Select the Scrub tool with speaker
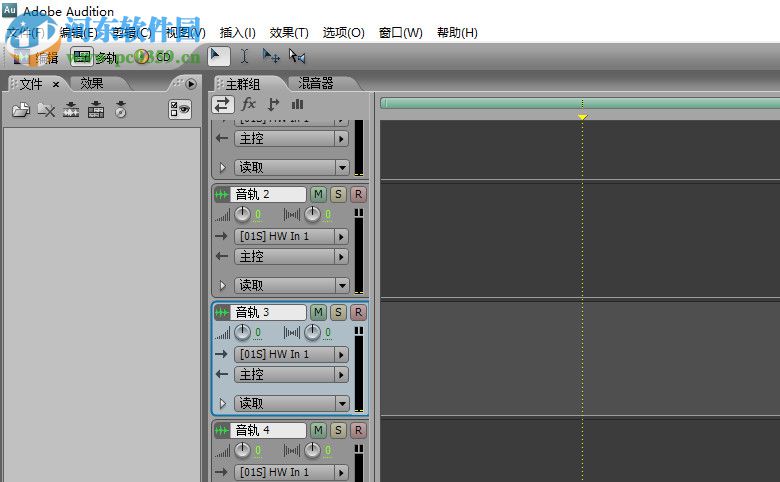Image resolution: width=780 pixels, height=482 pixels. (297, 56)
